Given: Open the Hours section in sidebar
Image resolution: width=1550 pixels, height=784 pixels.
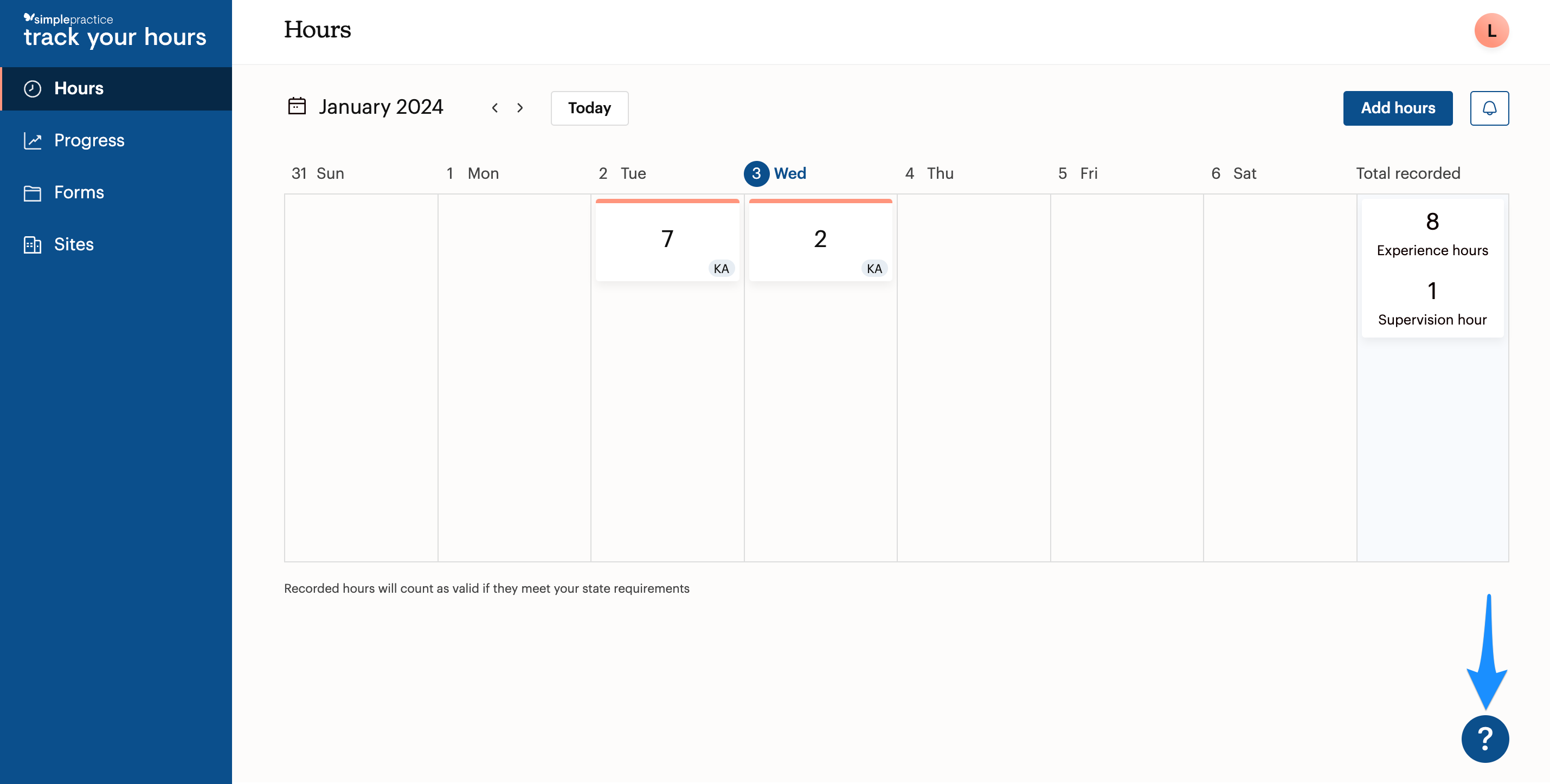Looking at the screenshot, I should point(116,88).
